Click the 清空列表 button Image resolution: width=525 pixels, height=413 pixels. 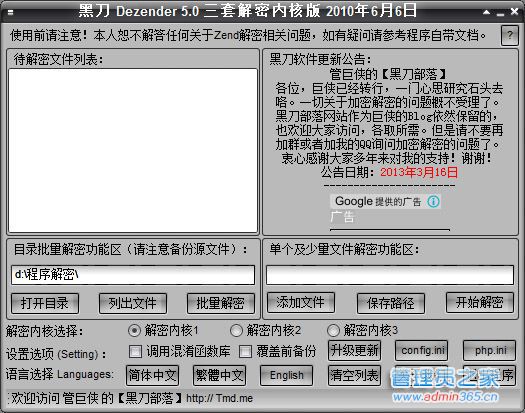pyautogui.click(x=354, y=375)
